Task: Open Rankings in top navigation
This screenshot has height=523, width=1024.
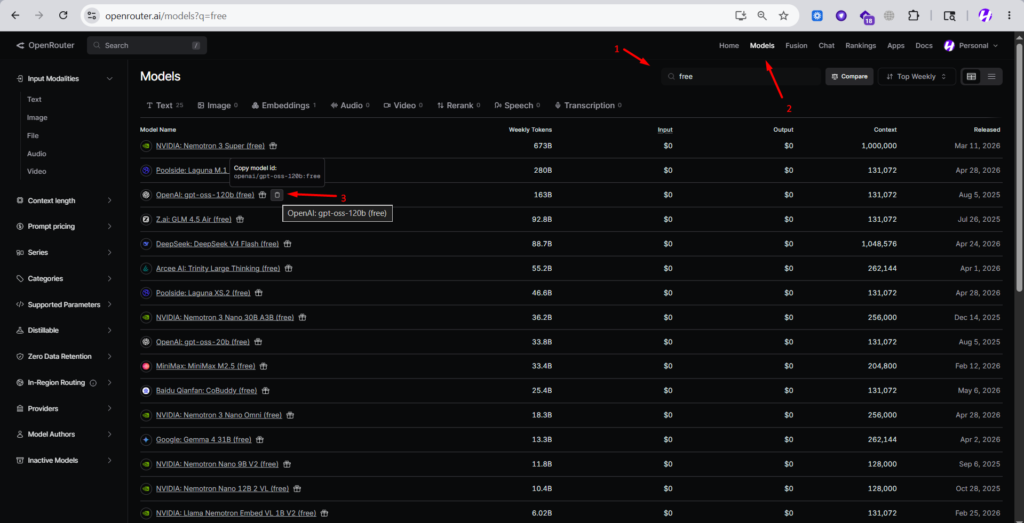Action: (861, 46)
